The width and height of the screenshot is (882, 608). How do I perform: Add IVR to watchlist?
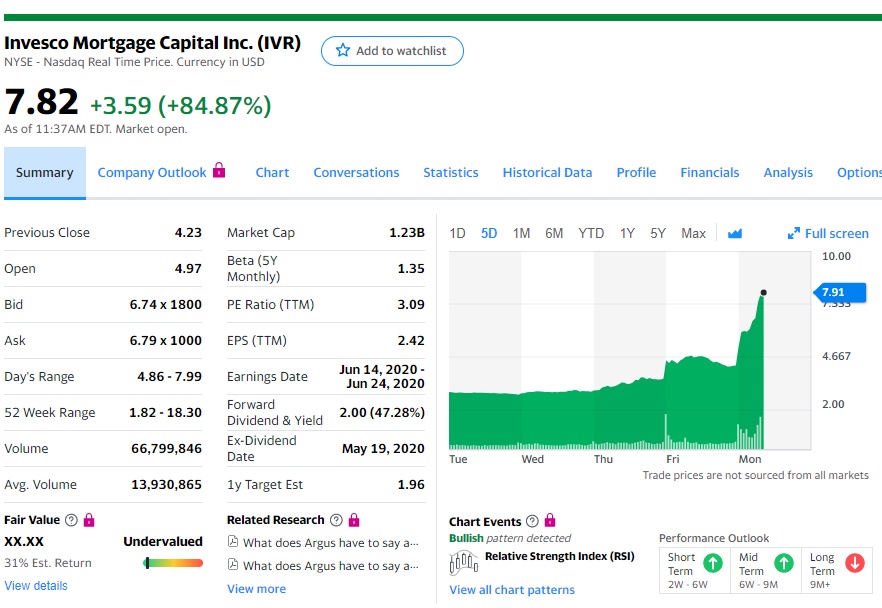392,51
